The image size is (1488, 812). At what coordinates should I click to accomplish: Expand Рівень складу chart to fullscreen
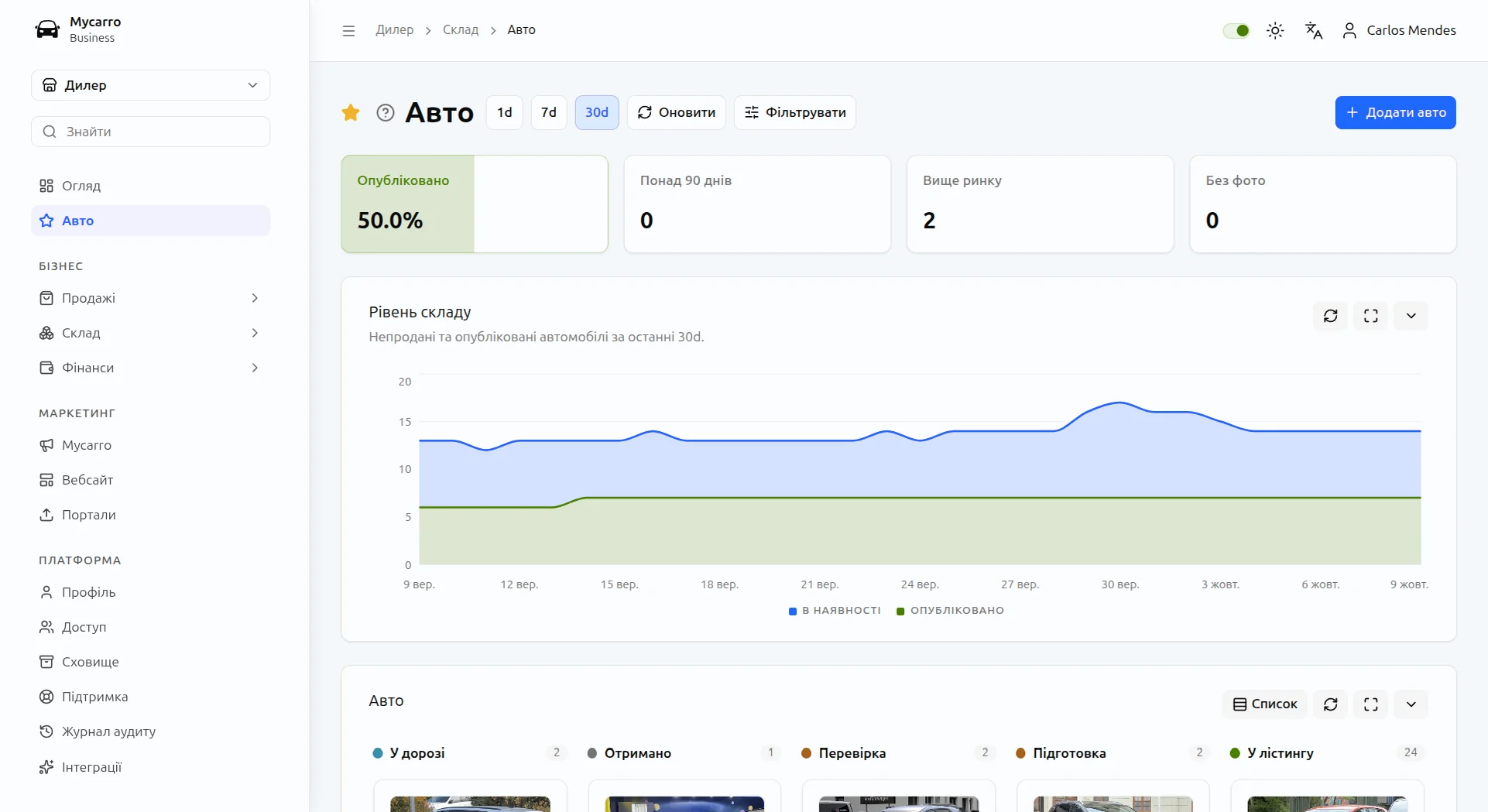coord(1371,316)
